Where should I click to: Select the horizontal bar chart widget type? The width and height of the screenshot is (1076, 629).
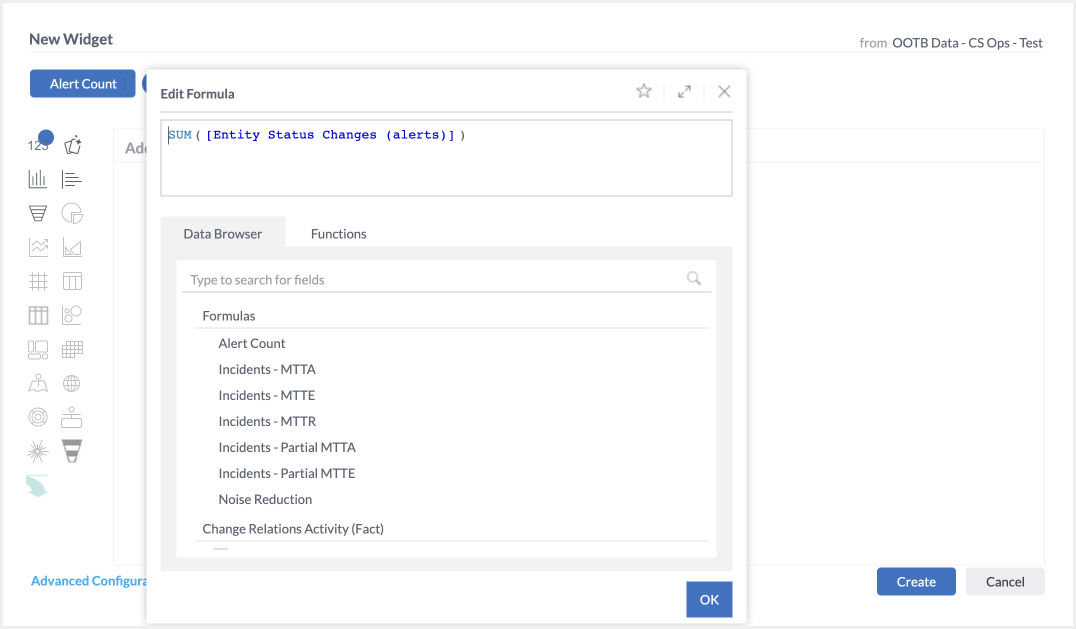tap(72, 179)
